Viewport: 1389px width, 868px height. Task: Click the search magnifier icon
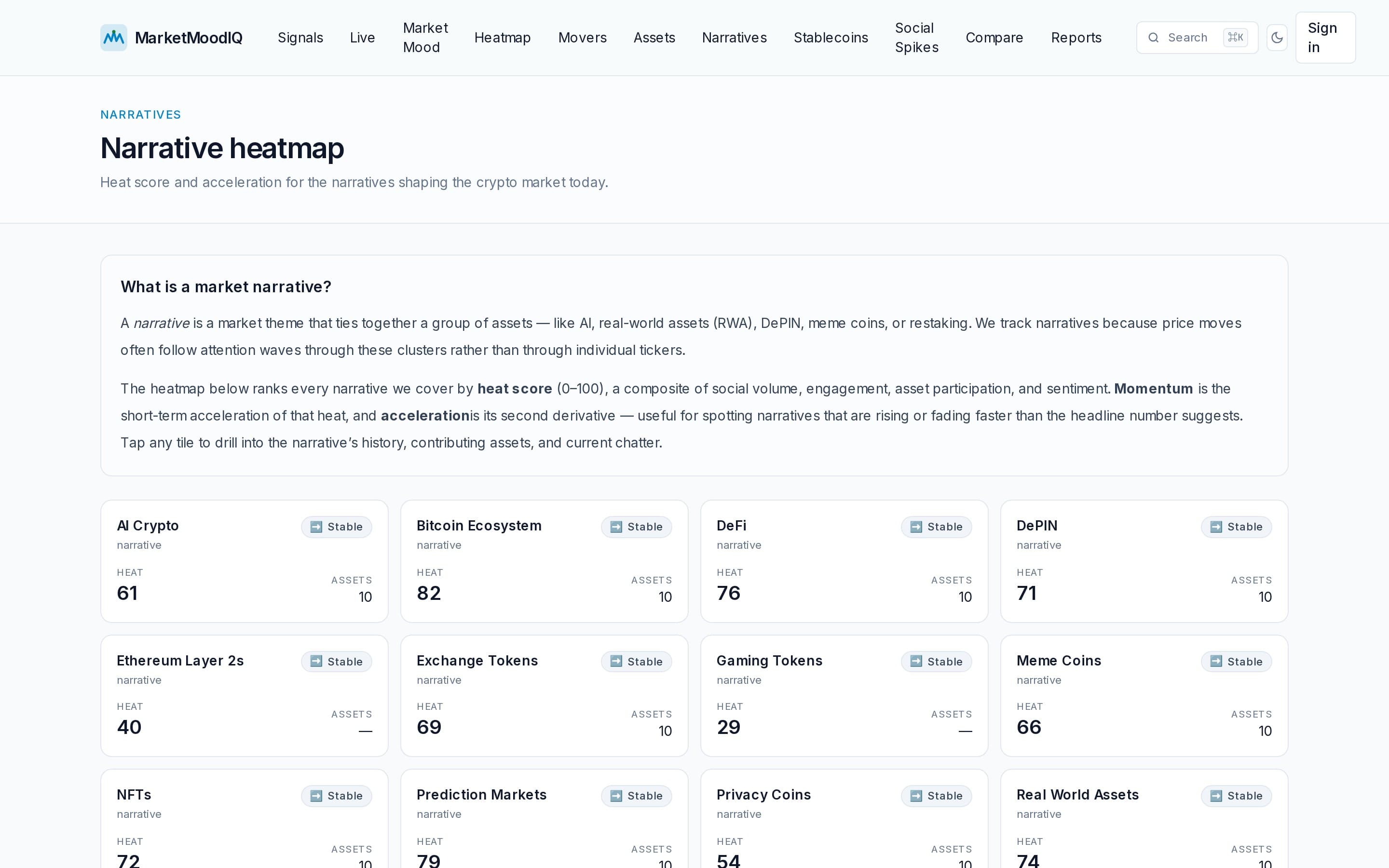pos(1153,38)
